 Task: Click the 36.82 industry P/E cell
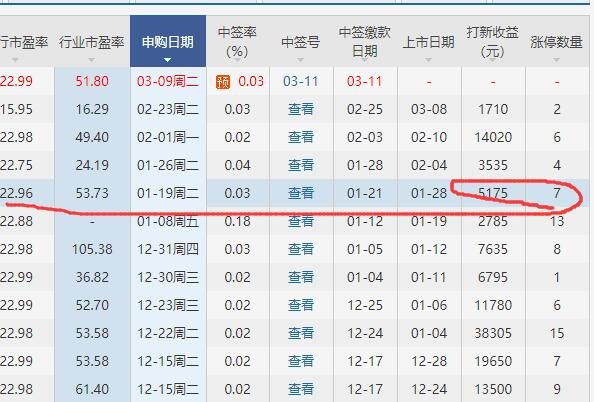92,277
